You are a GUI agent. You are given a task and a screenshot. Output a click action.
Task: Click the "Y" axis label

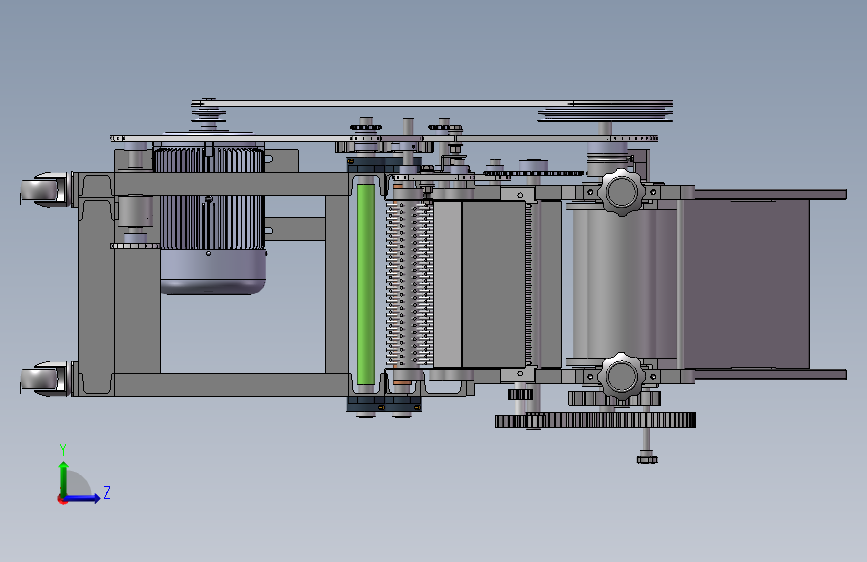pyautogui.click(x=63, y=450)
